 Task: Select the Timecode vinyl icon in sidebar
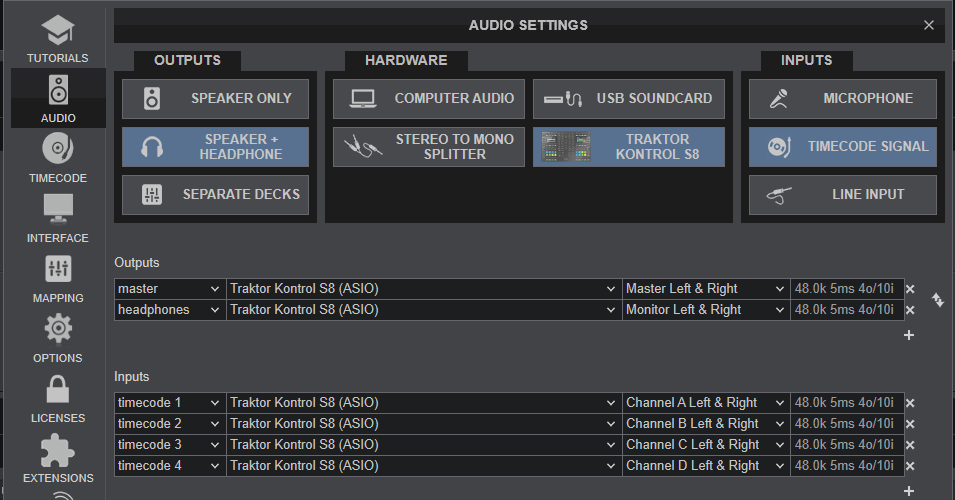(57, 157)
